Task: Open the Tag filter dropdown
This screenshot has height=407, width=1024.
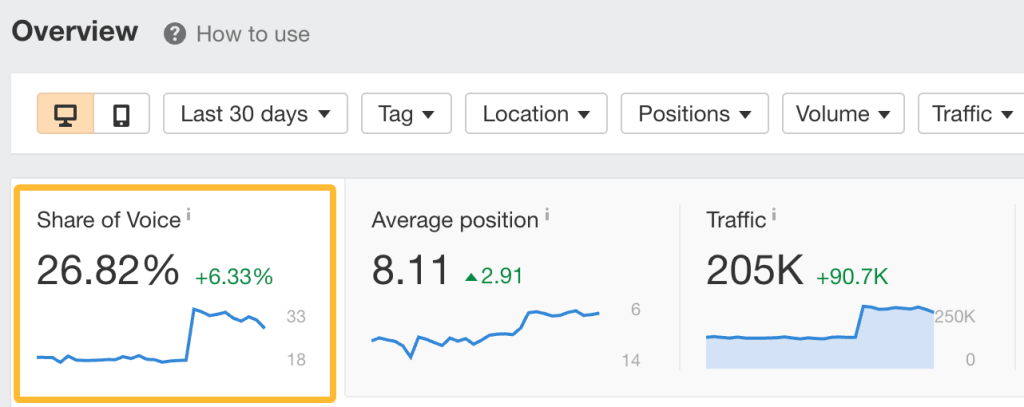Action: (406, 114)
